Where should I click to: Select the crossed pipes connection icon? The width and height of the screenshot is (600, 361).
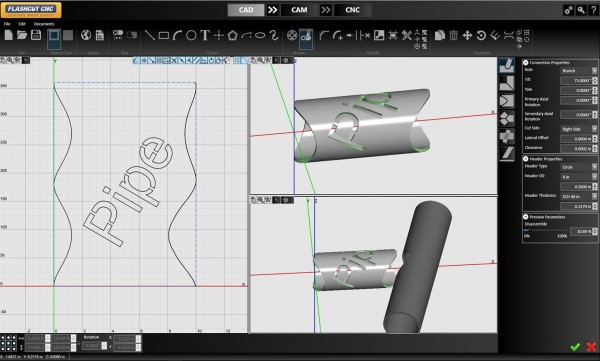pyautogui.click(x=507, y=136)
